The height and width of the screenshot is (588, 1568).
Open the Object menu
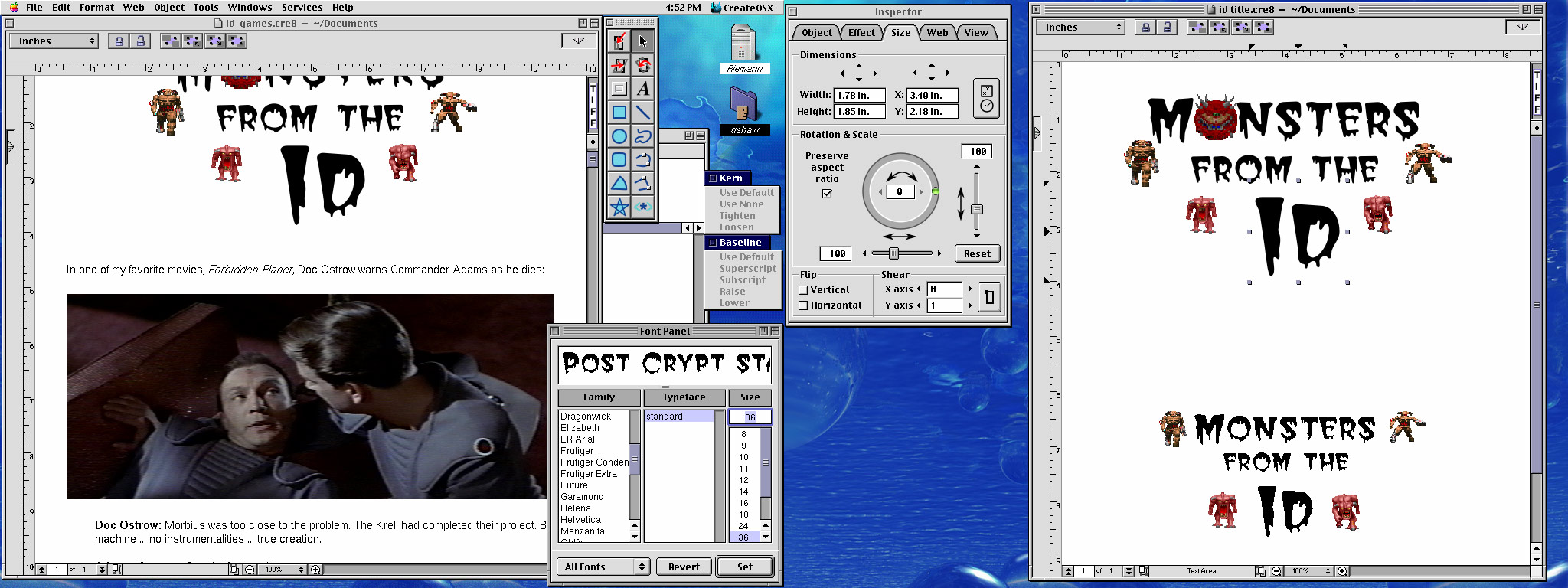169,7
